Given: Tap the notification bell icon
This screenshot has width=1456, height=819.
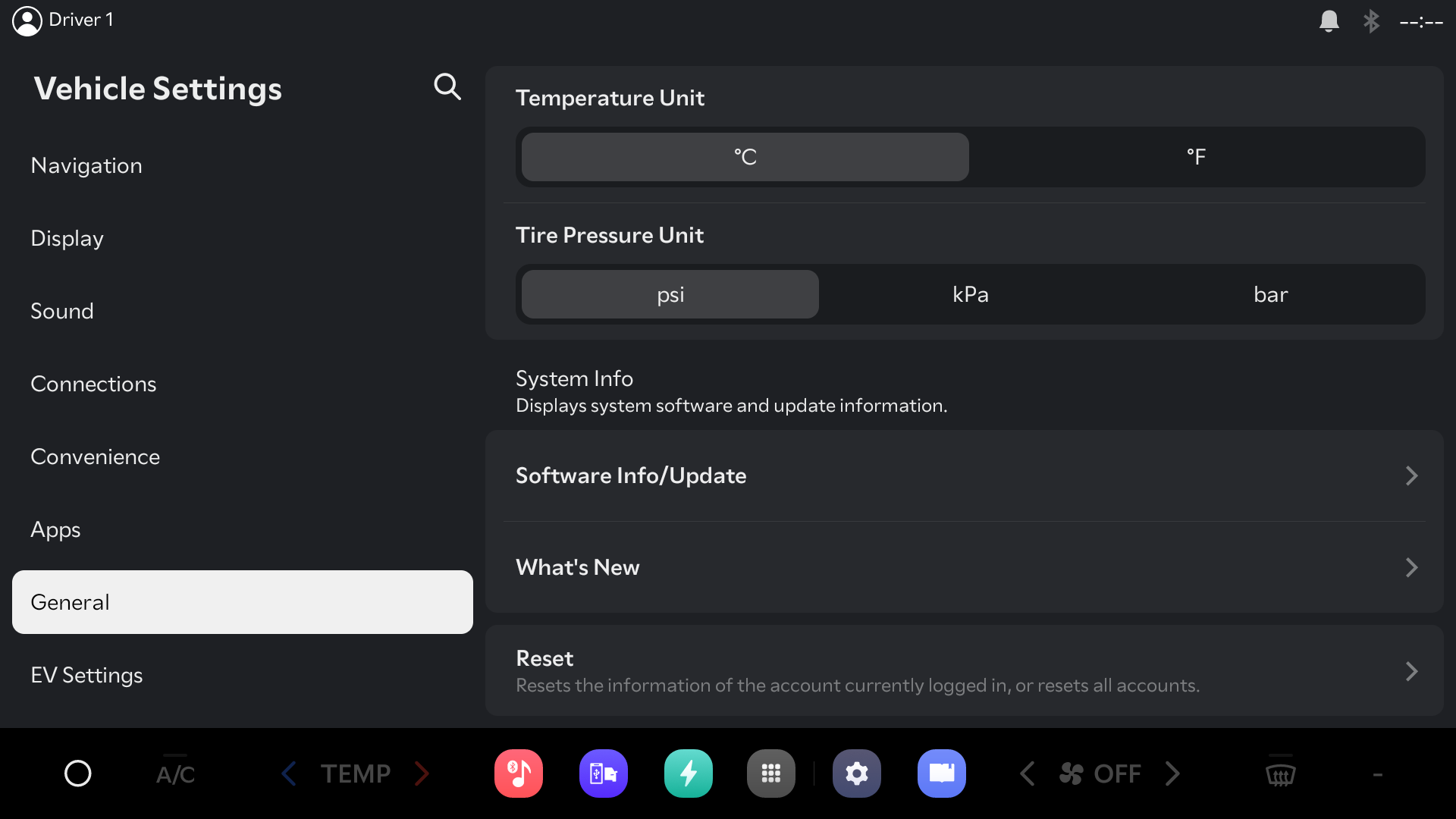Looking at the screenshot, I should (1329, 20).
